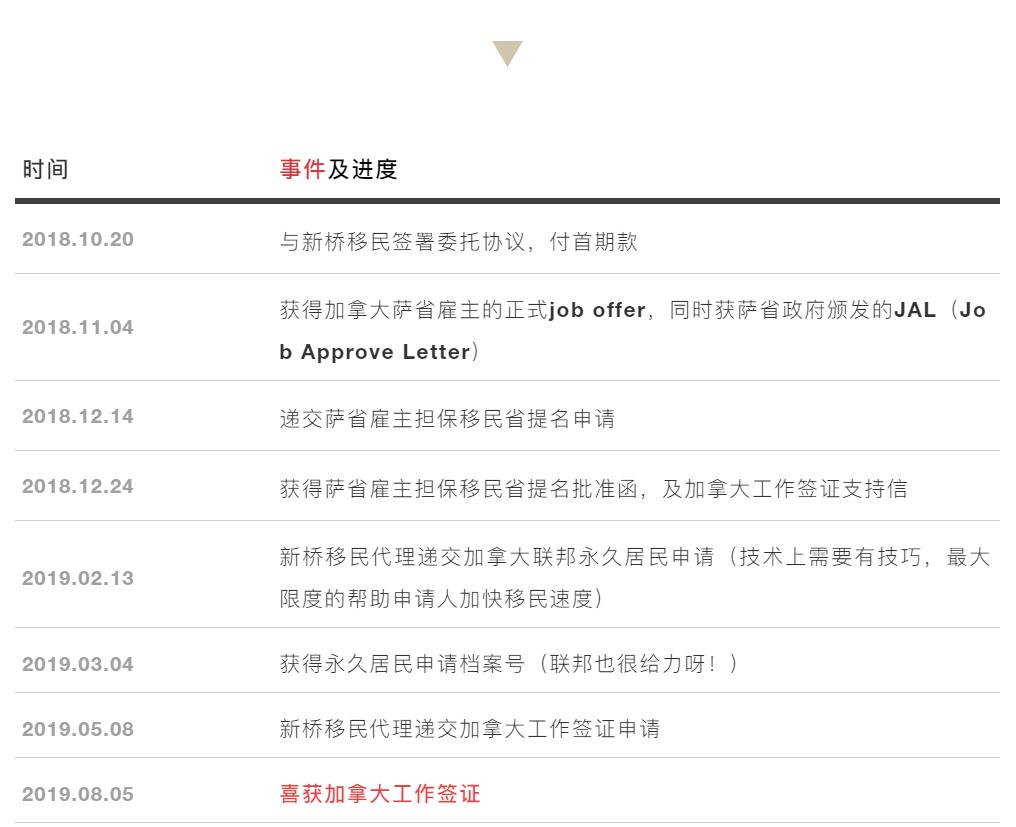Select the 2019.03.04 date entry

78,664
